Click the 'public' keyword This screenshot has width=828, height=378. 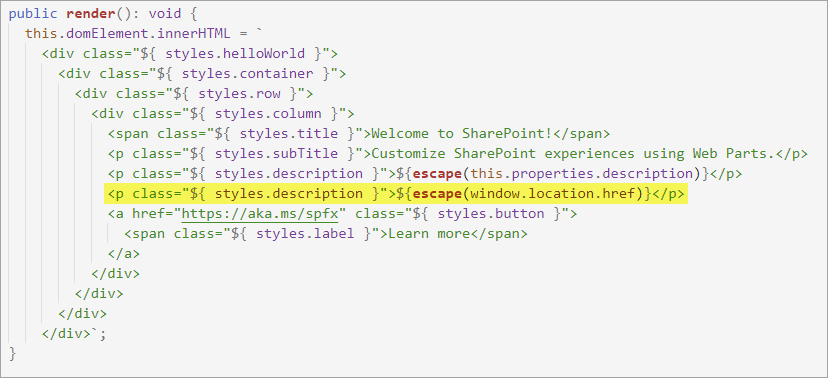coord(34,13)
